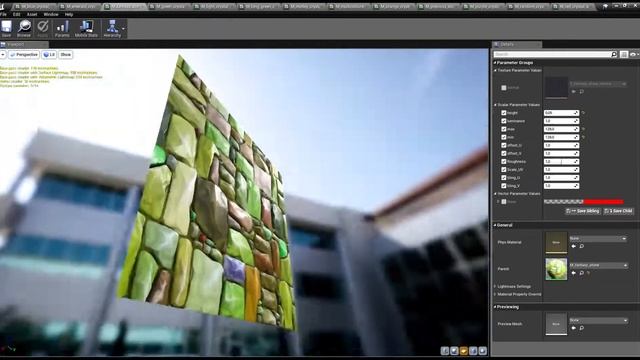
Task: Click the Apply toolbar icon
Action: [x=42, y=29]
